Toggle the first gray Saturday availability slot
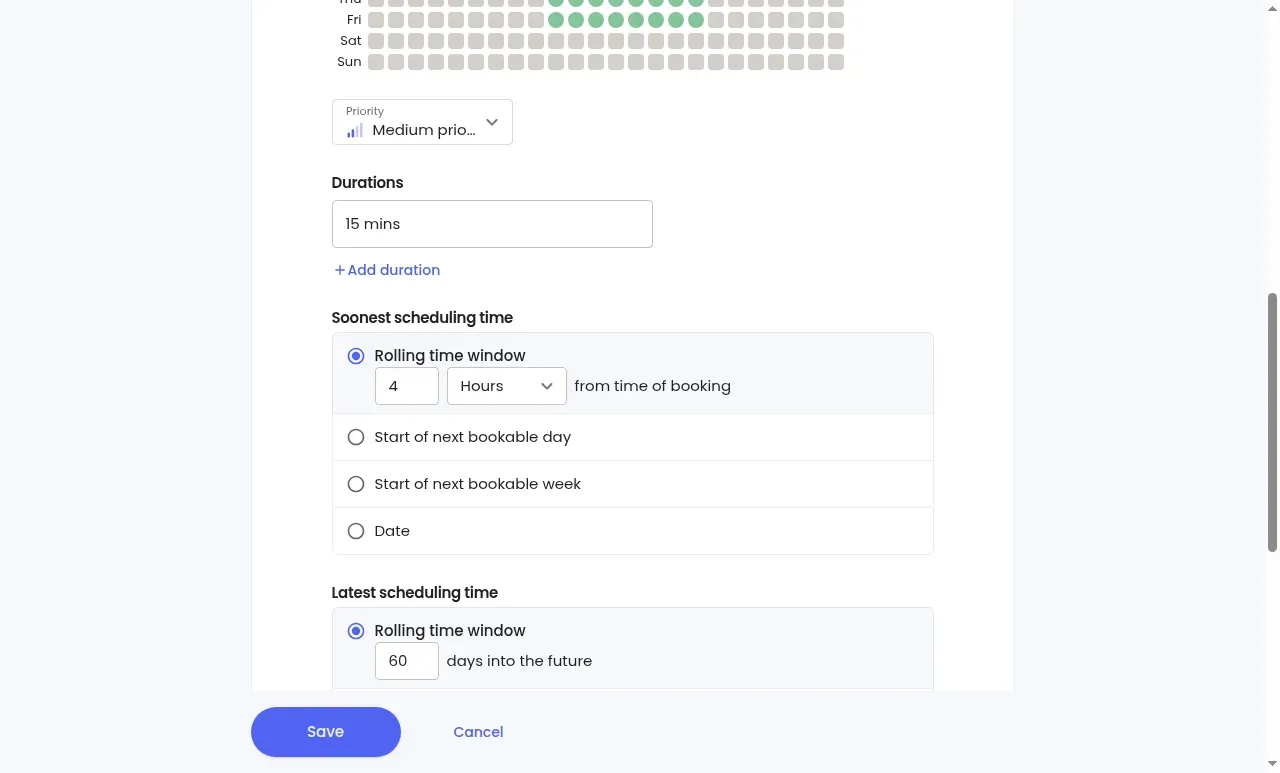This screenshot has width=1280, height=773. tap(376, 41)
